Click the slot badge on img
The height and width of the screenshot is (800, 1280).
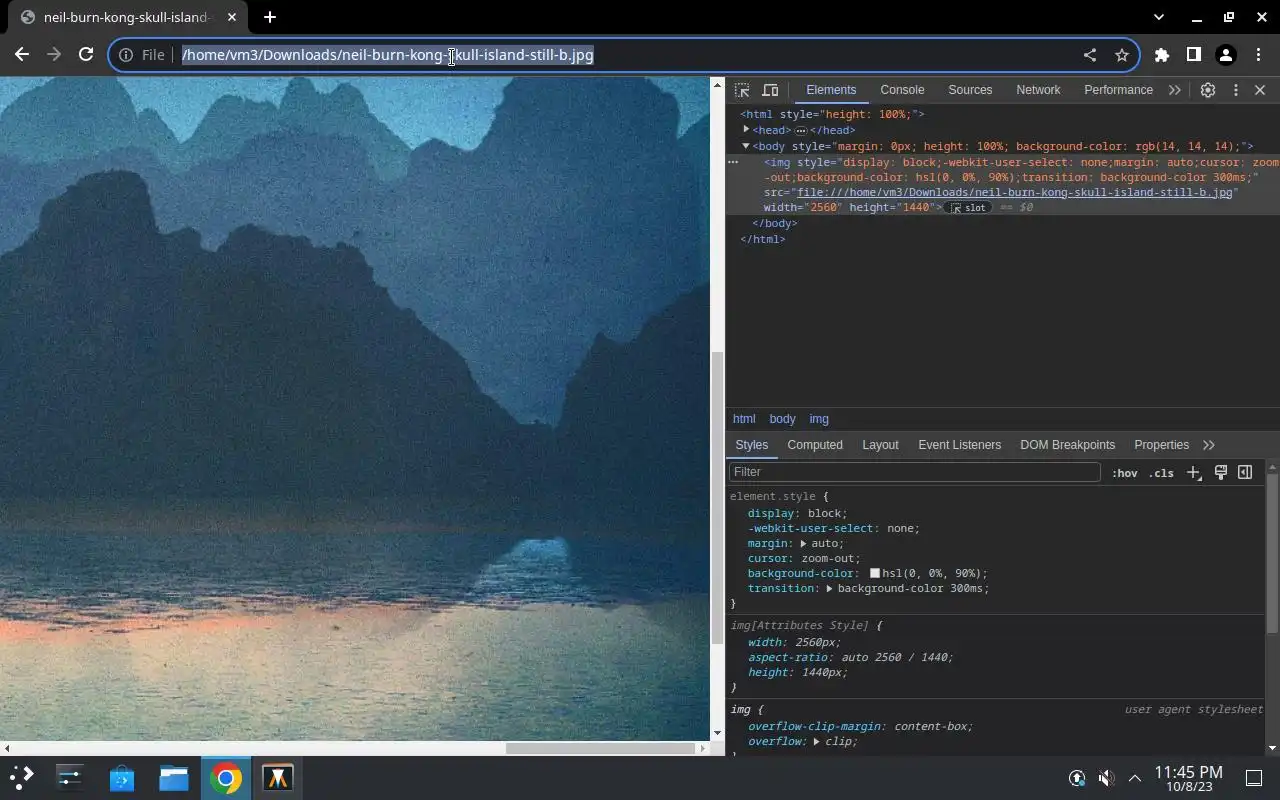click(x=969, y=208)
